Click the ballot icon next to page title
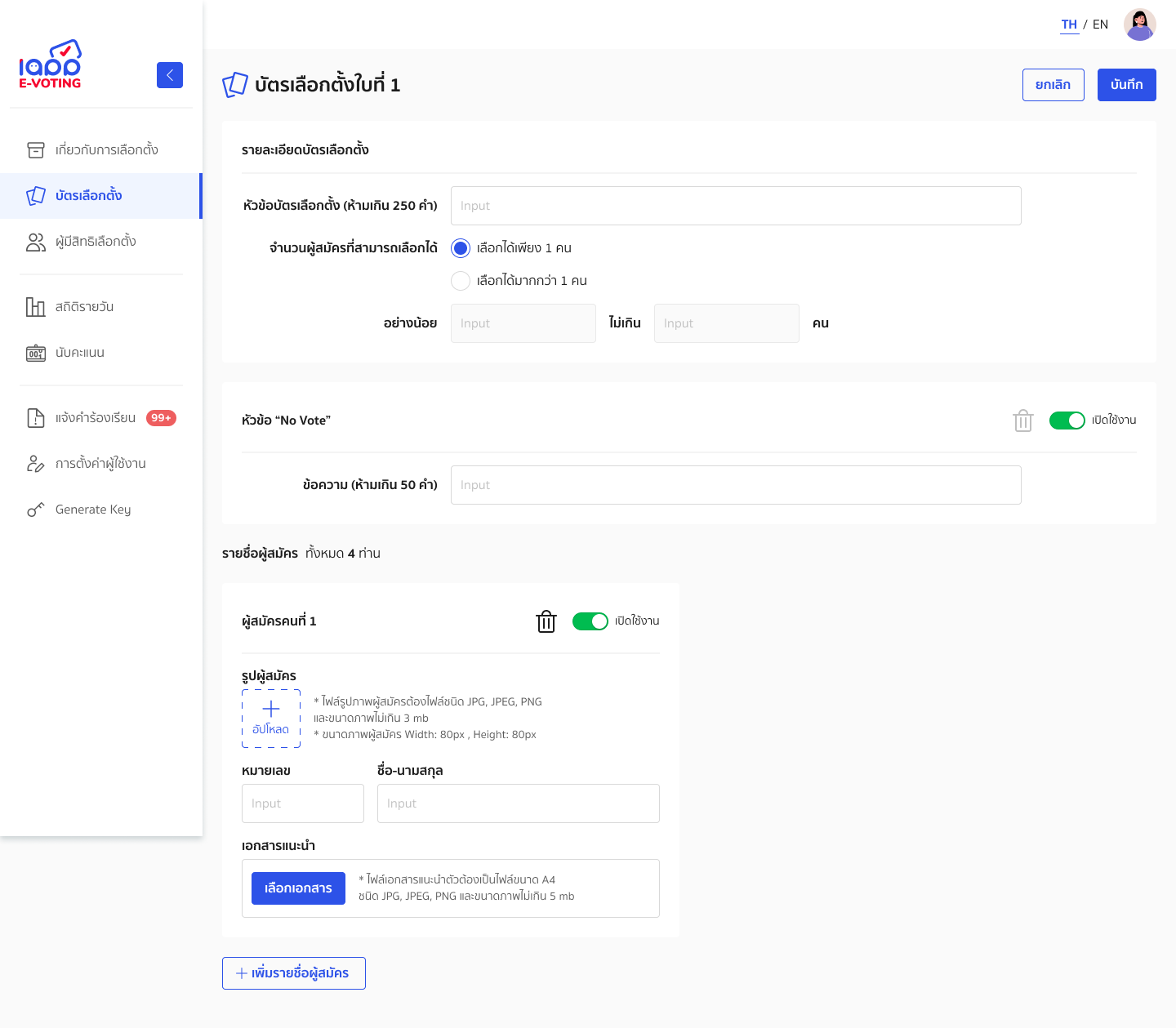 235,85
